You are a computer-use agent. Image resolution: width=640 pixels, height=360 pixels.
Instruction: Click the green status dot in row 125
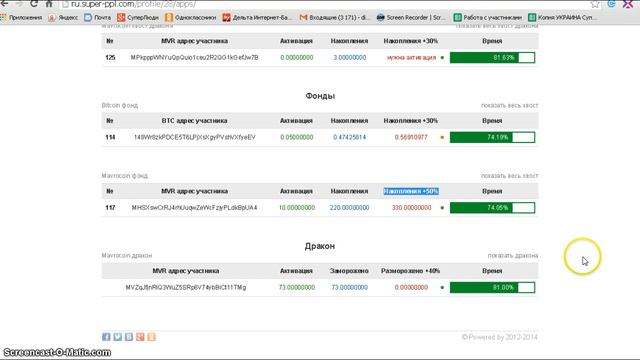(x=442, y=58)
